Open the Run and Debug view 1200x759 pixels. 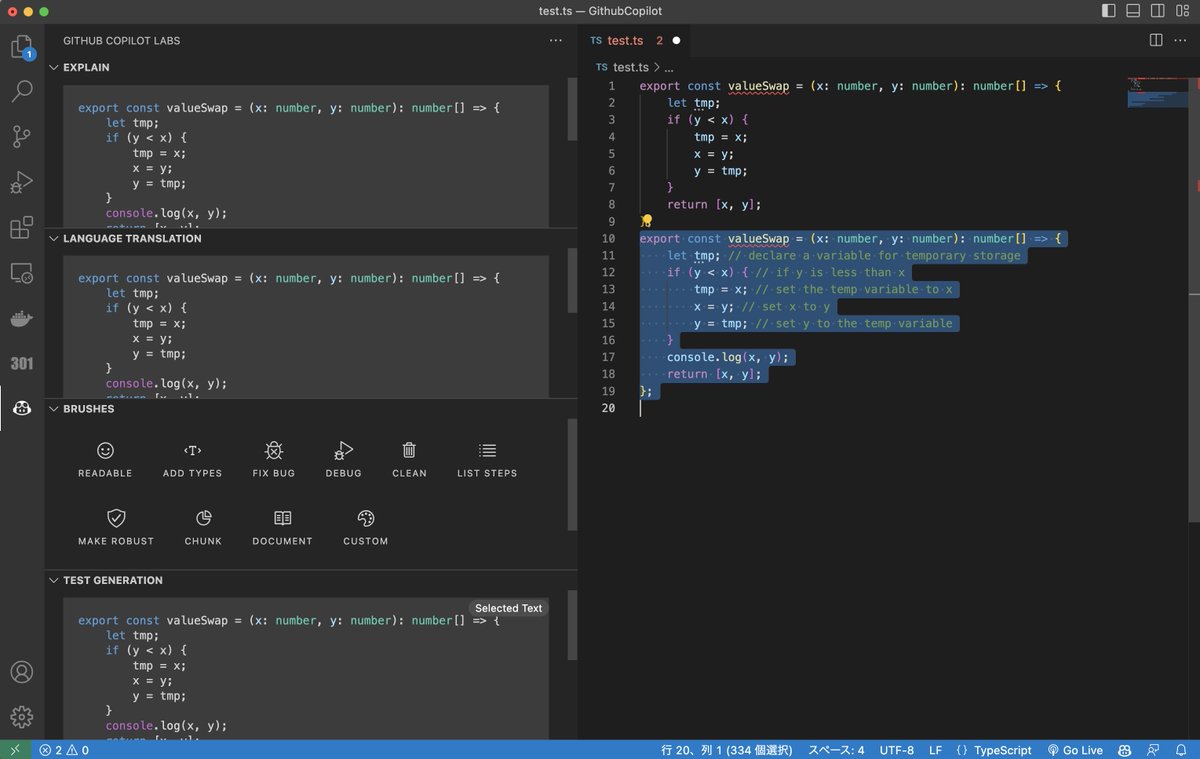[x=22, y=182]
